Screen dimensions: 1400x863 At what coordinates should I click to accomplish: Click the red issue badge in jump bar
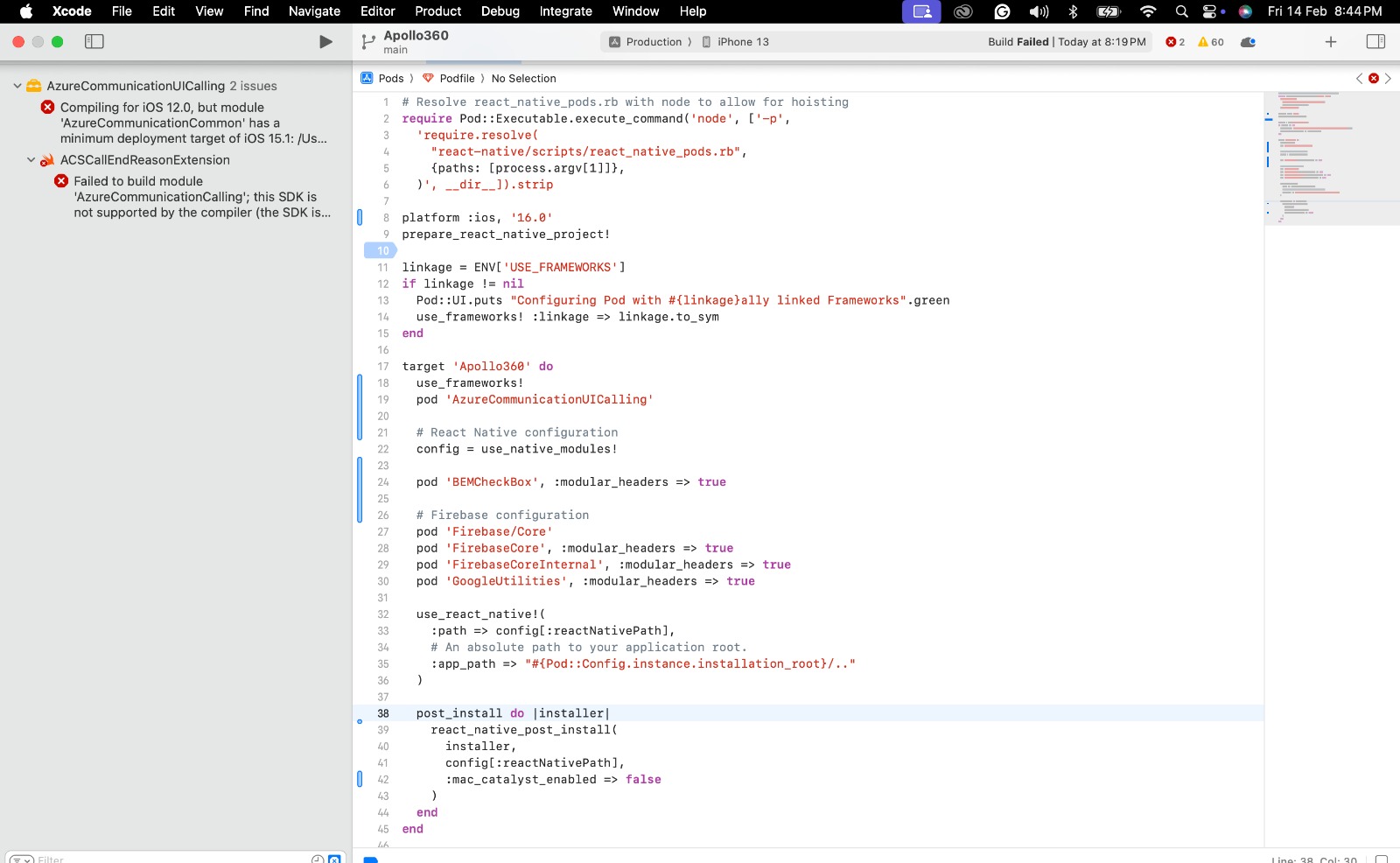pyautogui.click(x=1374, y=79)
